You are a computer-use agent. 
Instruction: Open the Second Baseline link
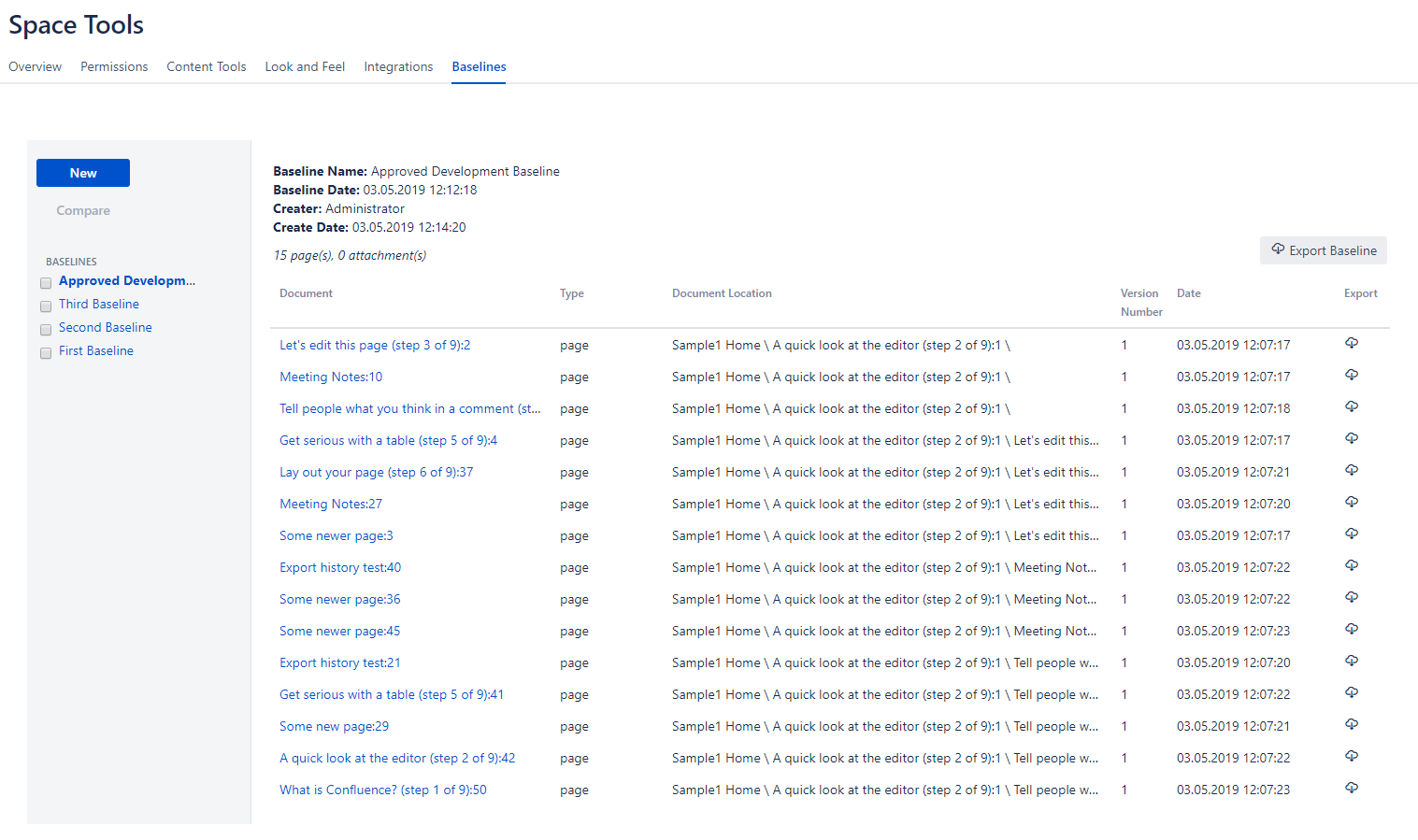(105, 327)
